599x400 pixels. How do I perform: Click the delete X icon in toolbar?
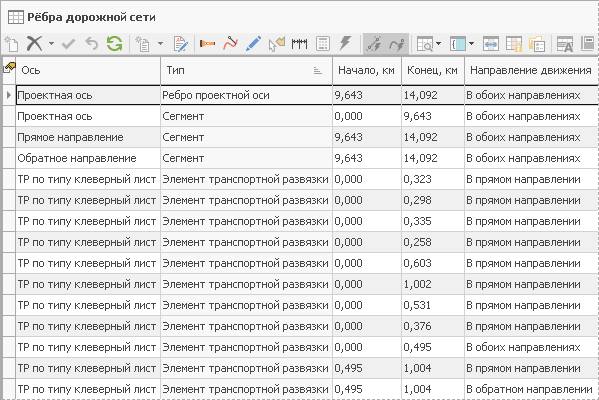click(34, 44)
